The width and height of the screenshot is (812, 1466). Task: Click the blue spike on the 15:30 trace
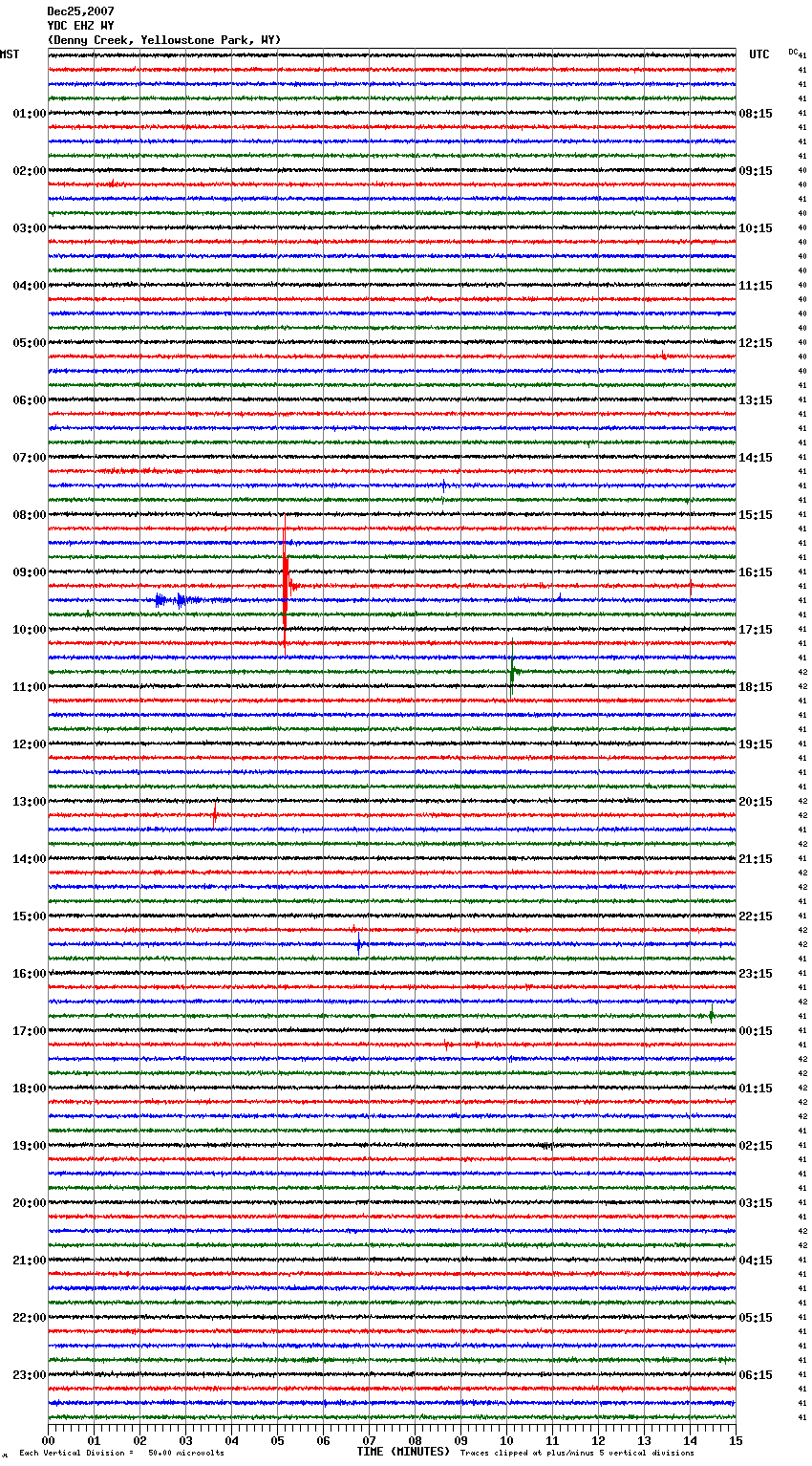pos(359,944)
